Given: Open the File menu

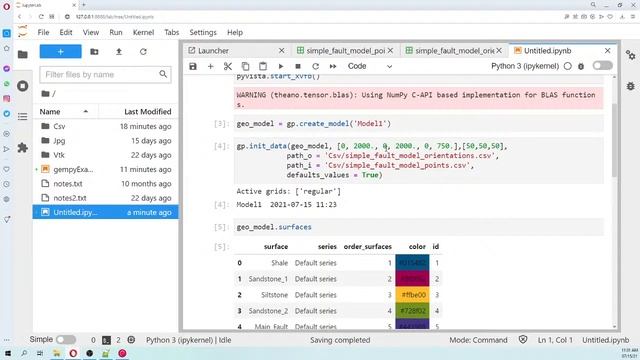Looking at the screenshot, I should pyautogui.click(x=43, y=32).
